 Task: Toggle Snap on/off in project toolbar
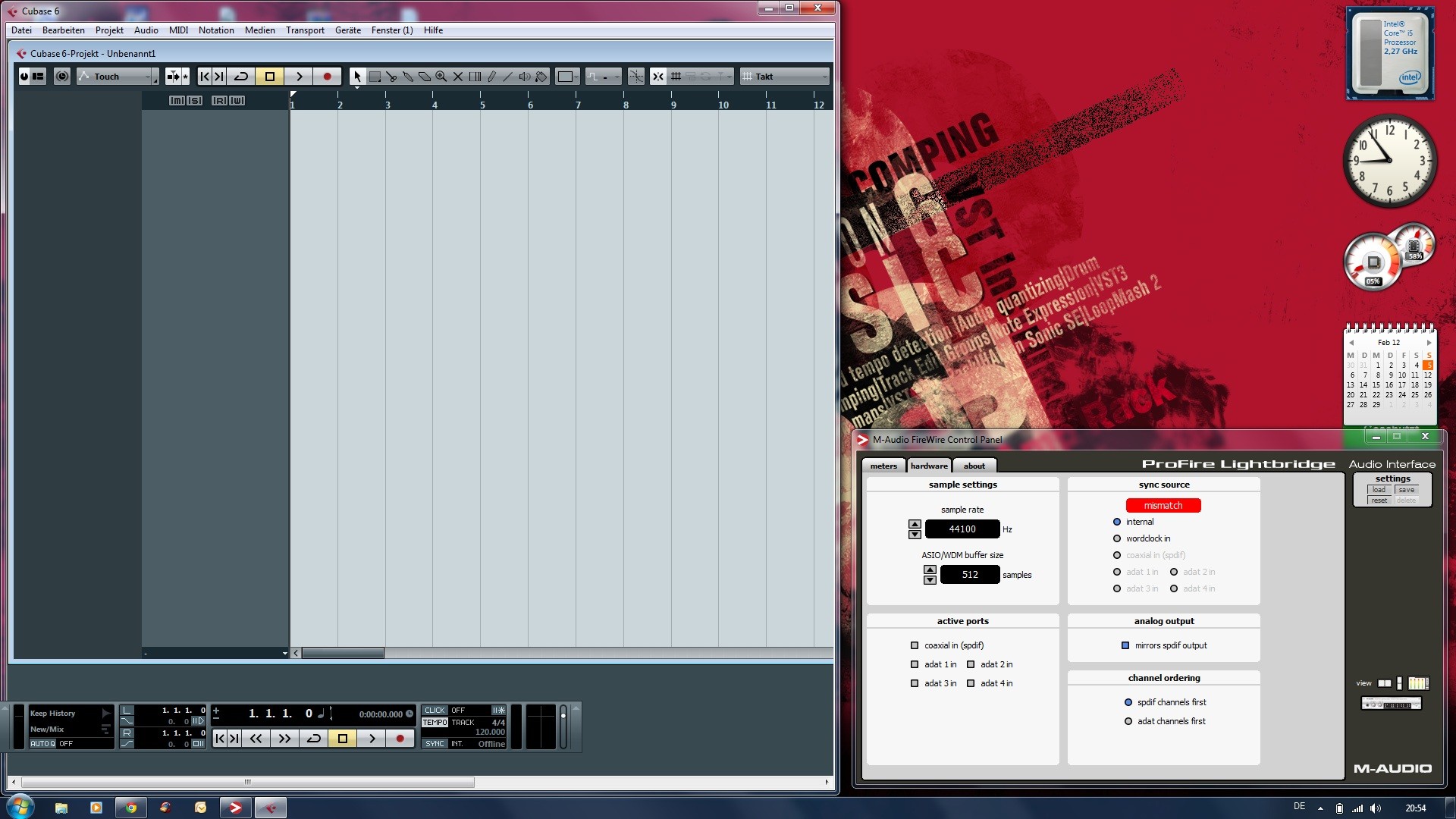coord(658,77)
